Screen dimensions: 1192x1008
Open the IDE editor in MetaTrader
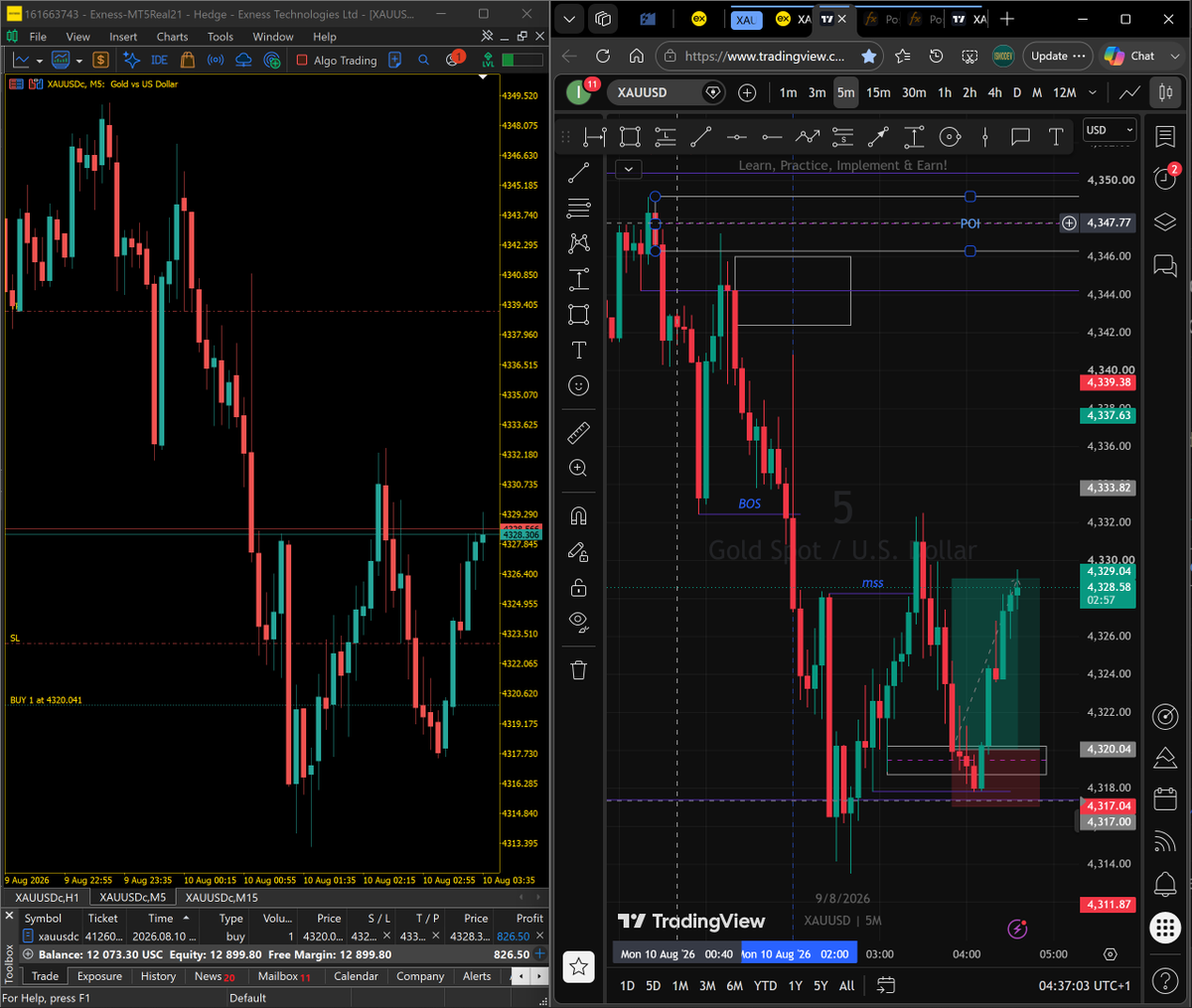click(x=159, y=61)
